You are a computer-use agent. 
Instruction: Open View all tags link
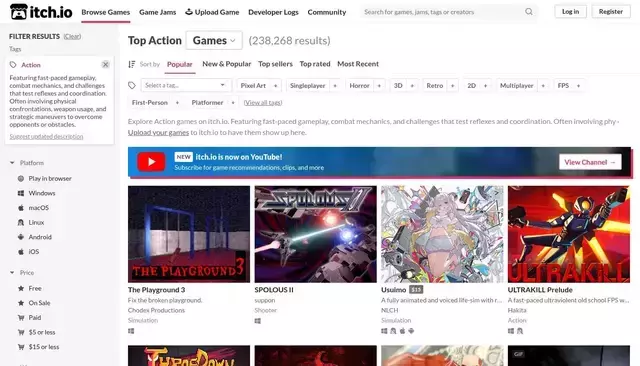point(263,103)
